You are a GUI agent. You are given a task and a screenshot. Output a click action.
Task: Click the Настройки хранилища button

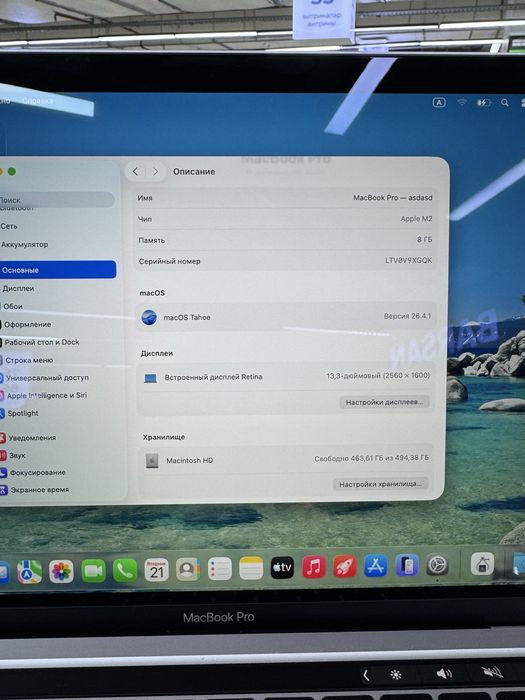pyautogui.click(x=380, y=484)
